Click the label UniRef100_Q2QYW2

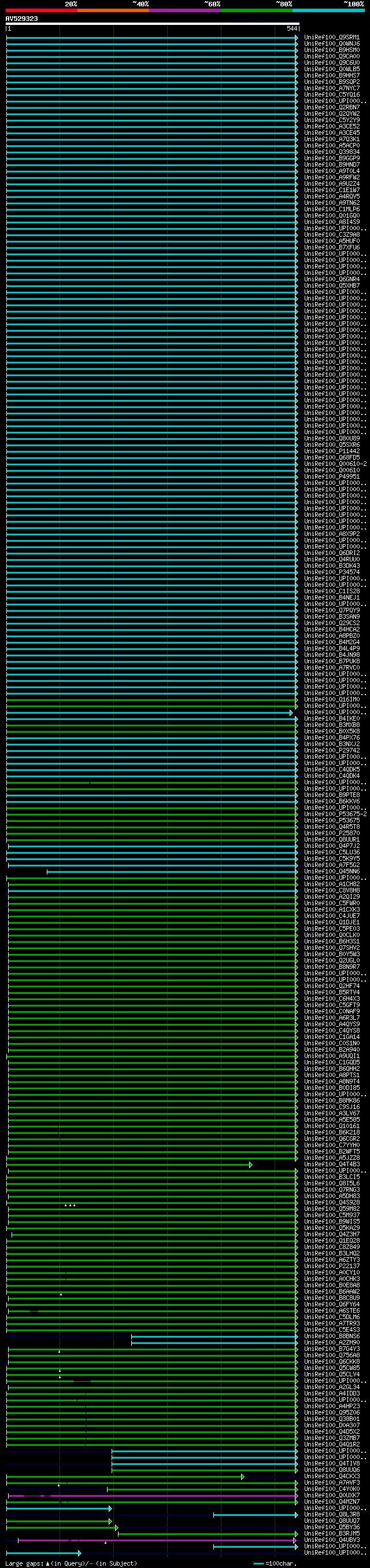click(332, 114)
